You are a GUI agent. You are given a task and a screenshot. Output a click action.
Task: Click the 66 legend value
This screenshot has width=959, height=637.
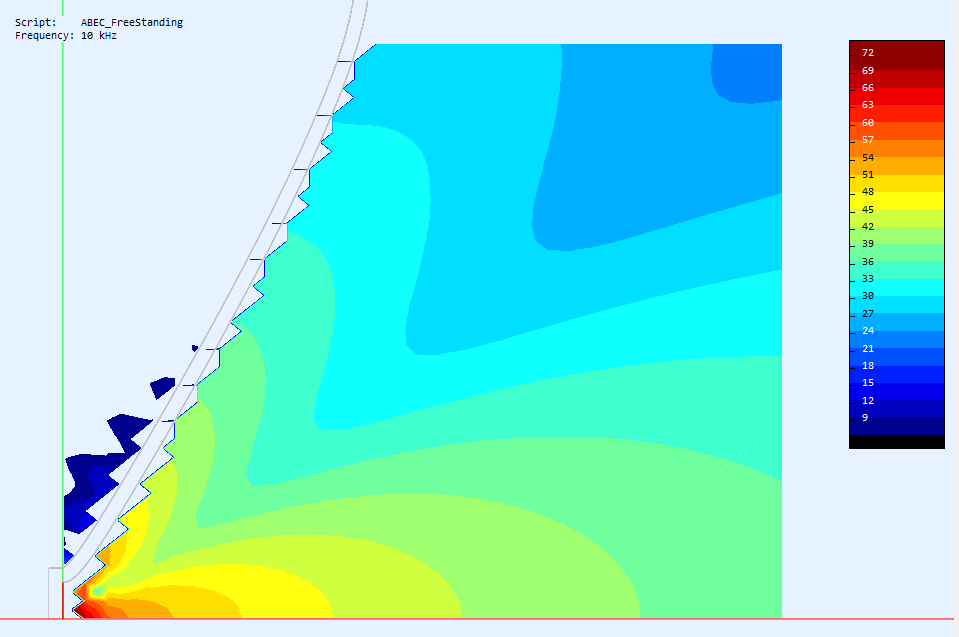tap(868, 87)
